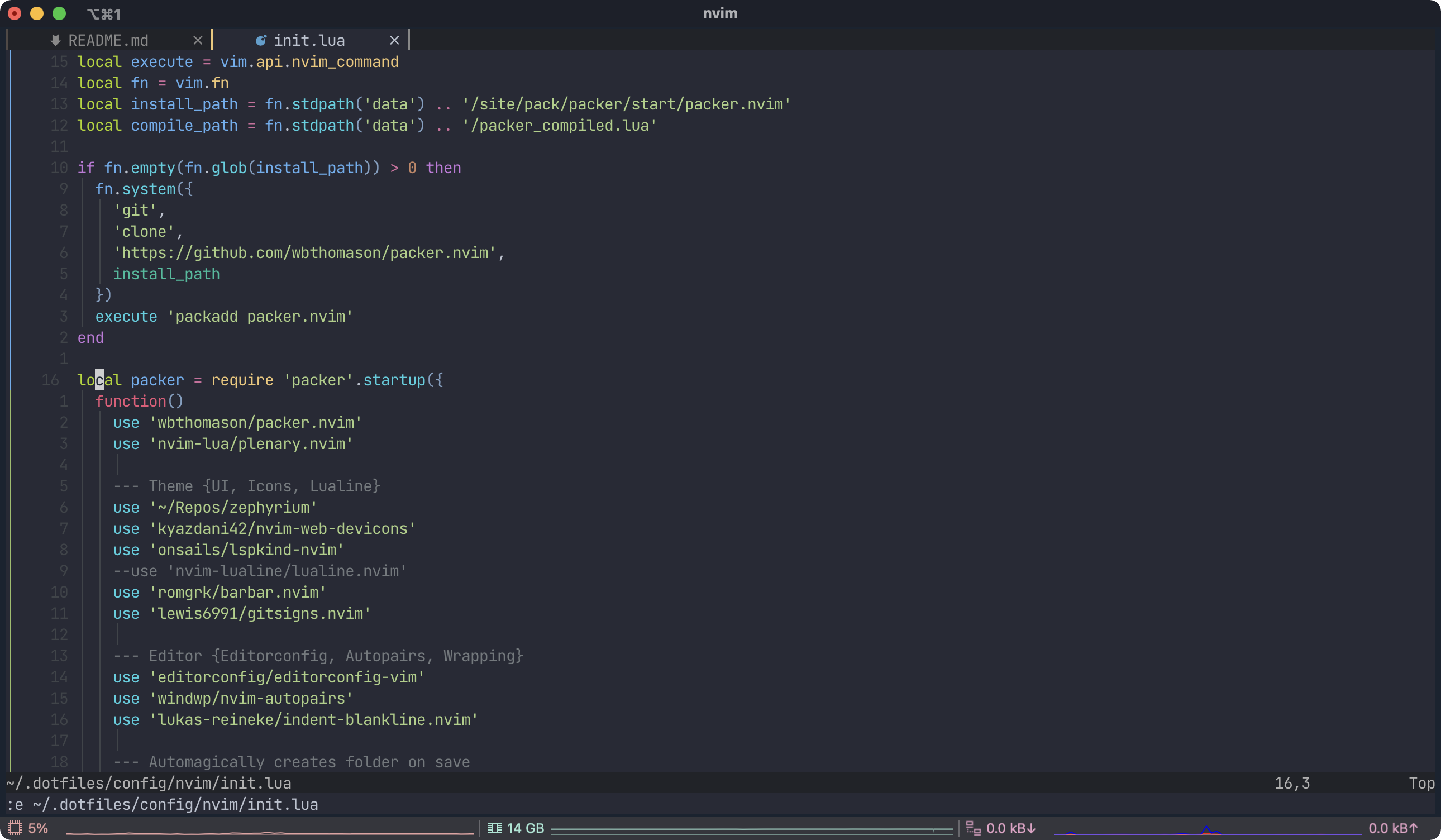Viewport: 1441px width, 840px height.
Task: Switch to the README.md tab
Action: (109, 41)
